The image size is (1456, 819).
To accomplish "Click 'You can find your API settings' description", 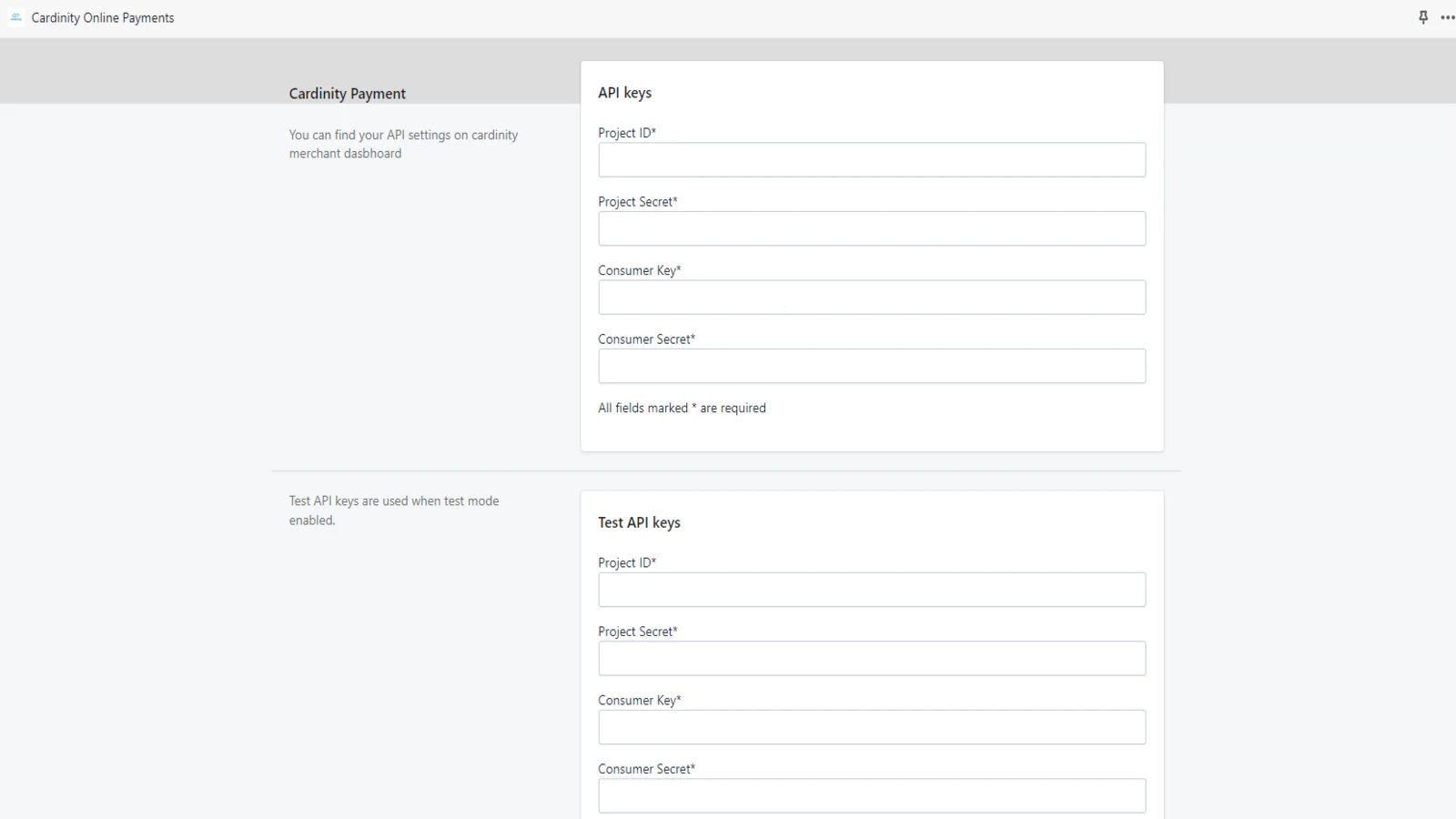I will [403, 144].
